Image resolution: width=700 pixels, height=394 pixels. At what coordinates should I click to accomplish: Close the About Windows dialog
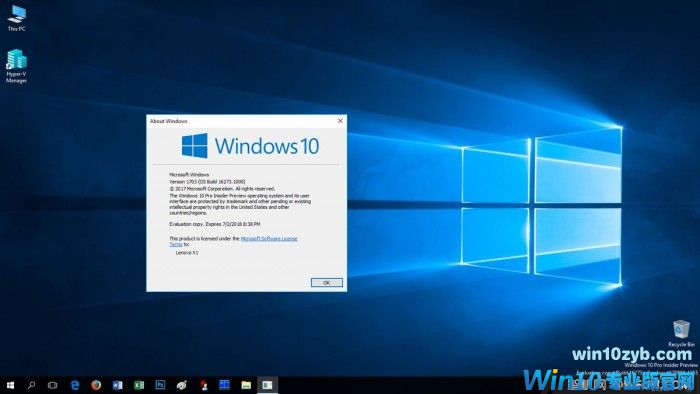(340, 121)
